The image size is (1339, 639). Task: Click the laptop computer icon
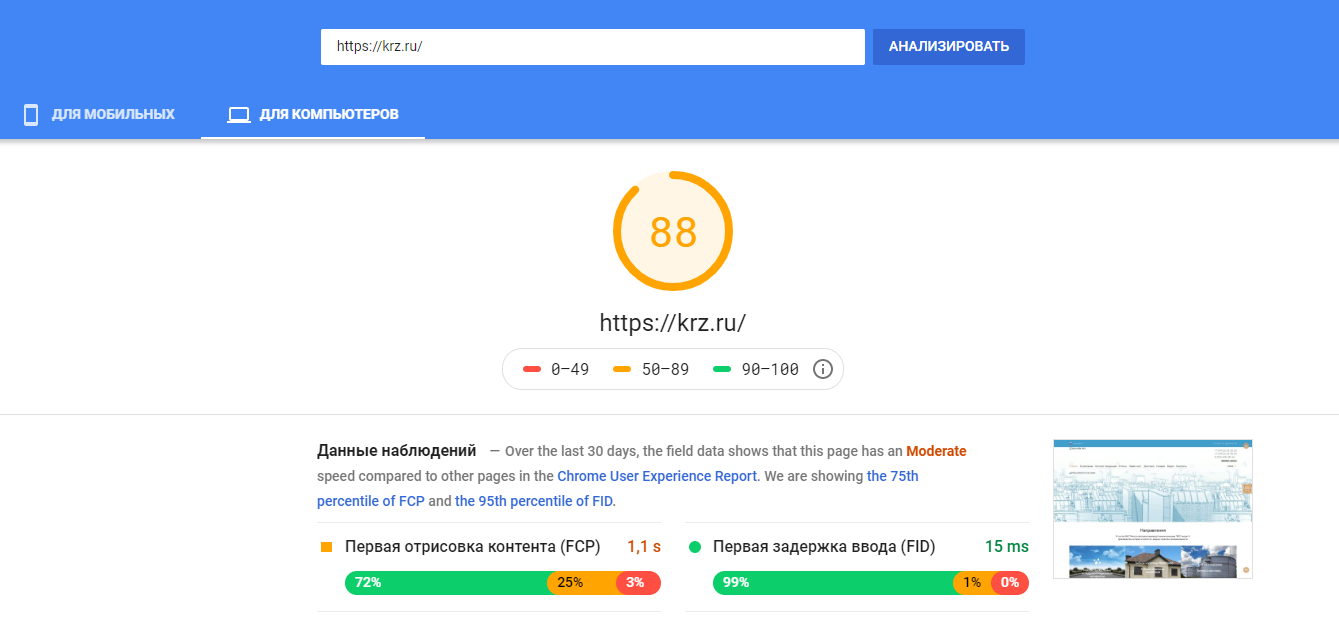tap(238, 114)
